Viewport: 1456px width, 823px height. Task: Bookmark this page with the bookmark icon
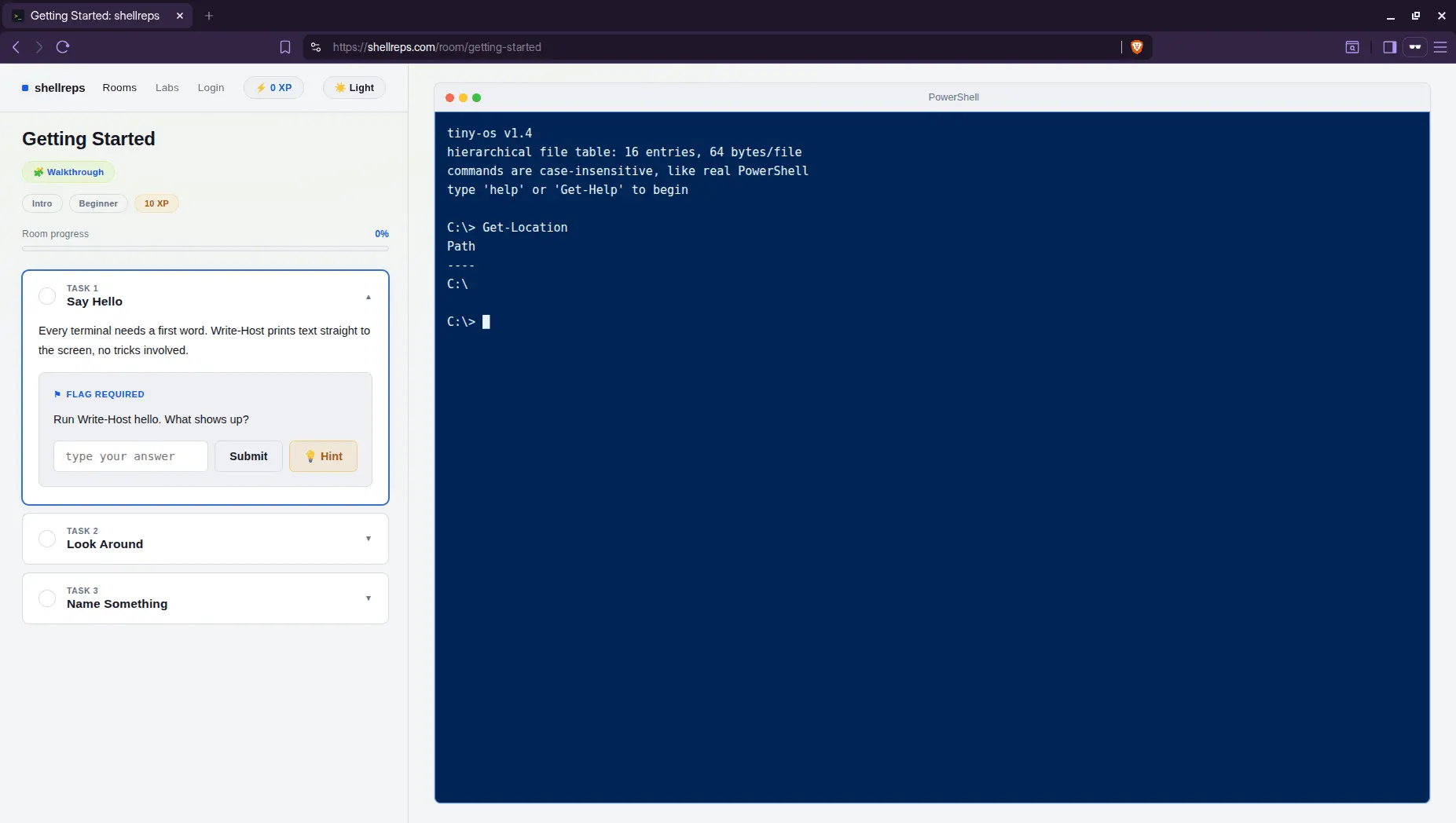[285, 47]
